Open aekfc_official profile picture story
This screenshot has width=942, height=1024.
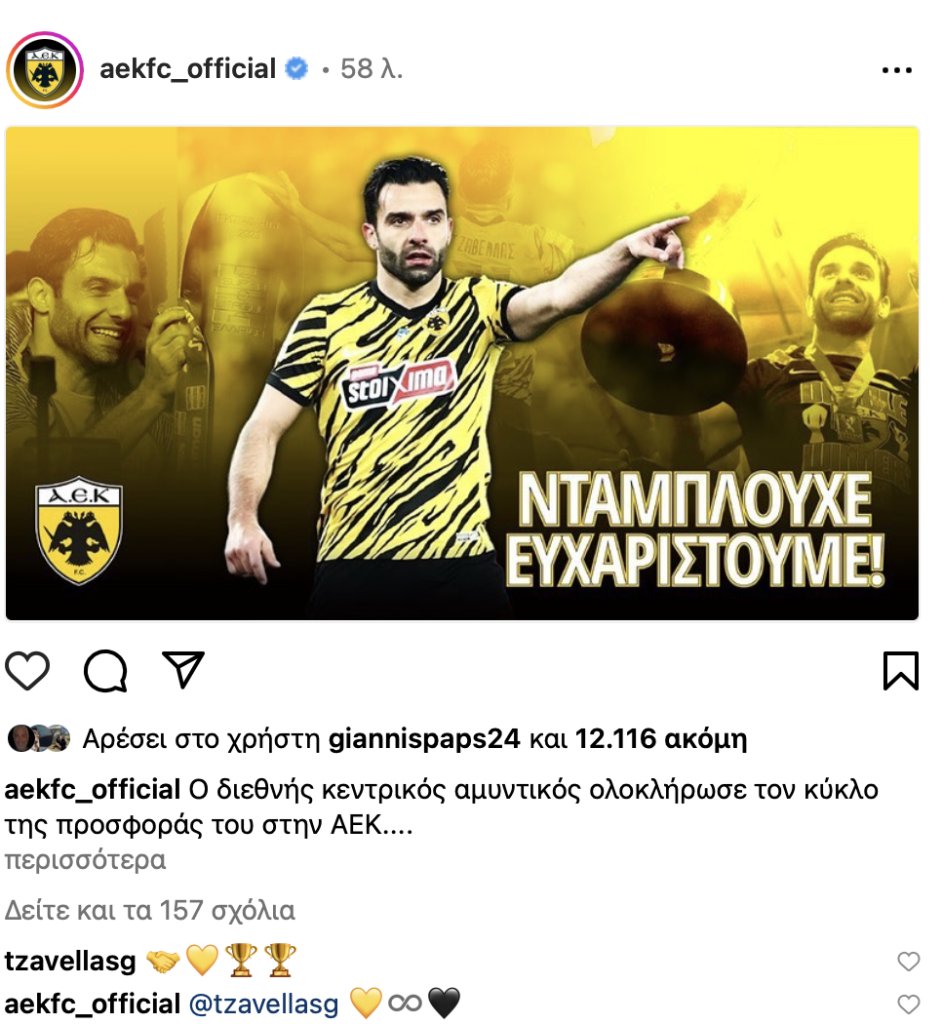coord(44,69)
